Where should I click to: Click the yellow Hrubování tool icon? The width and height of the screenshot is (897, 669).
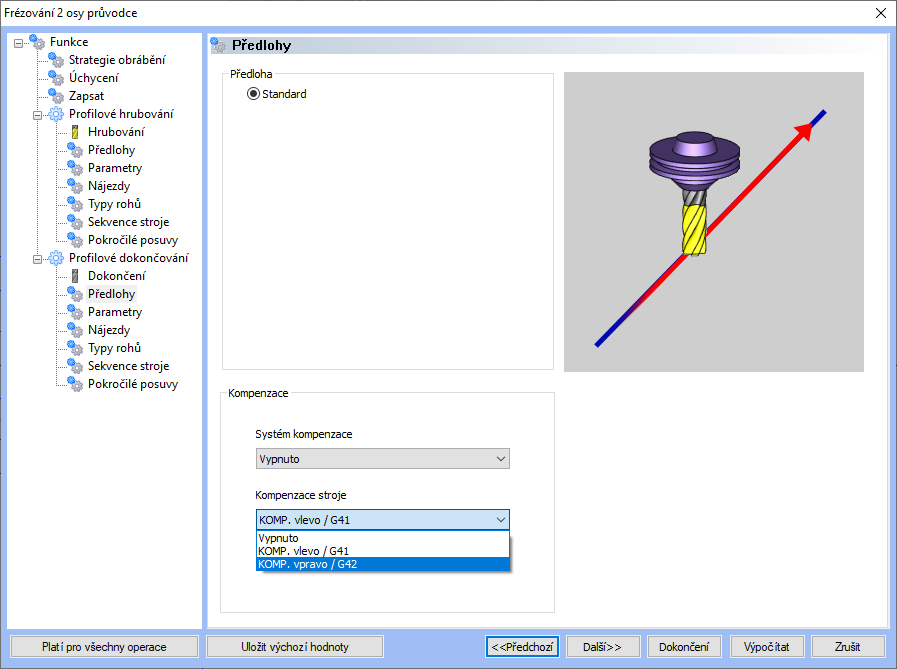(x=75, y=132)
